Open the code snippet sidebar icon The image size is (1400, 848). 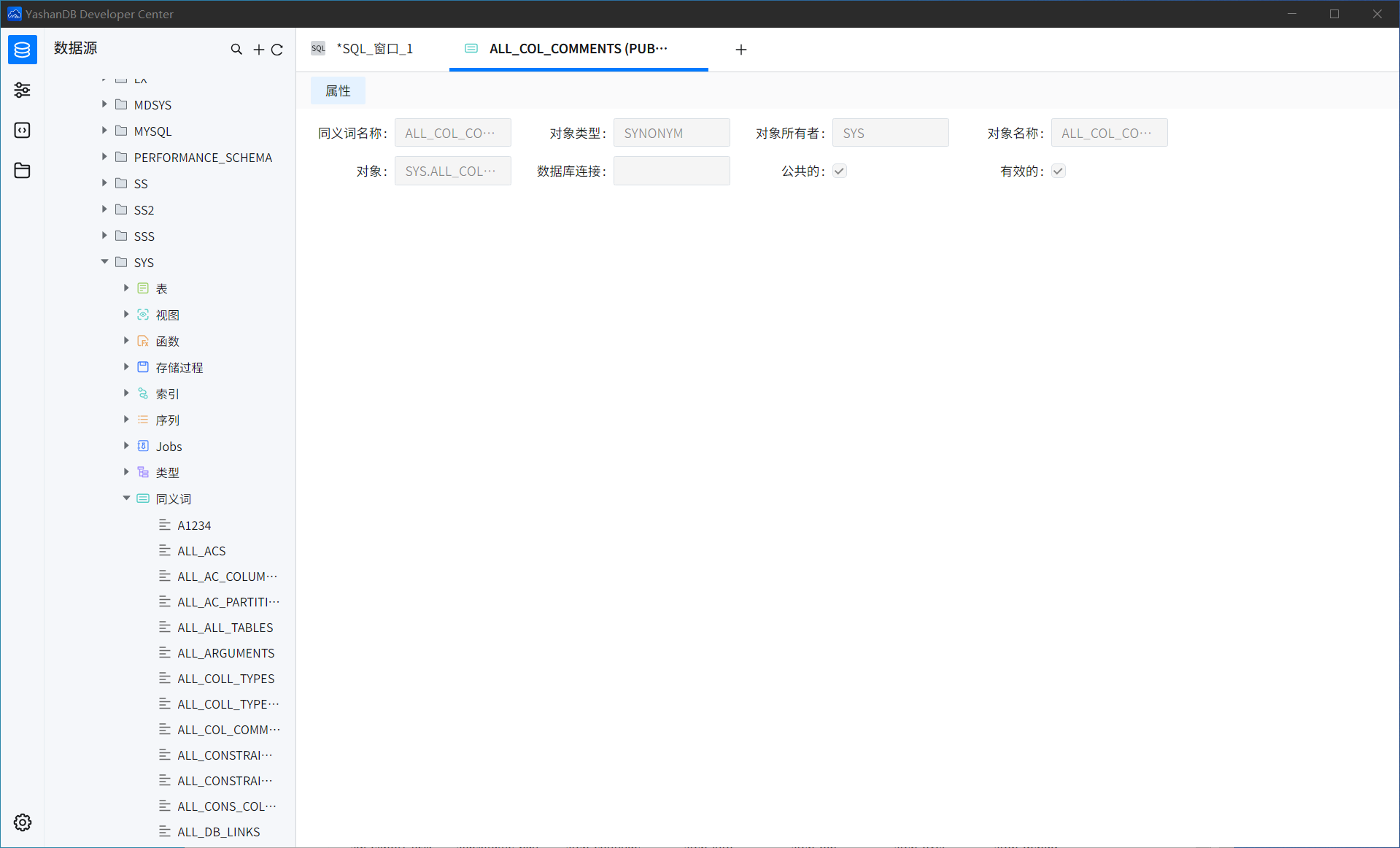coord(22,130)
